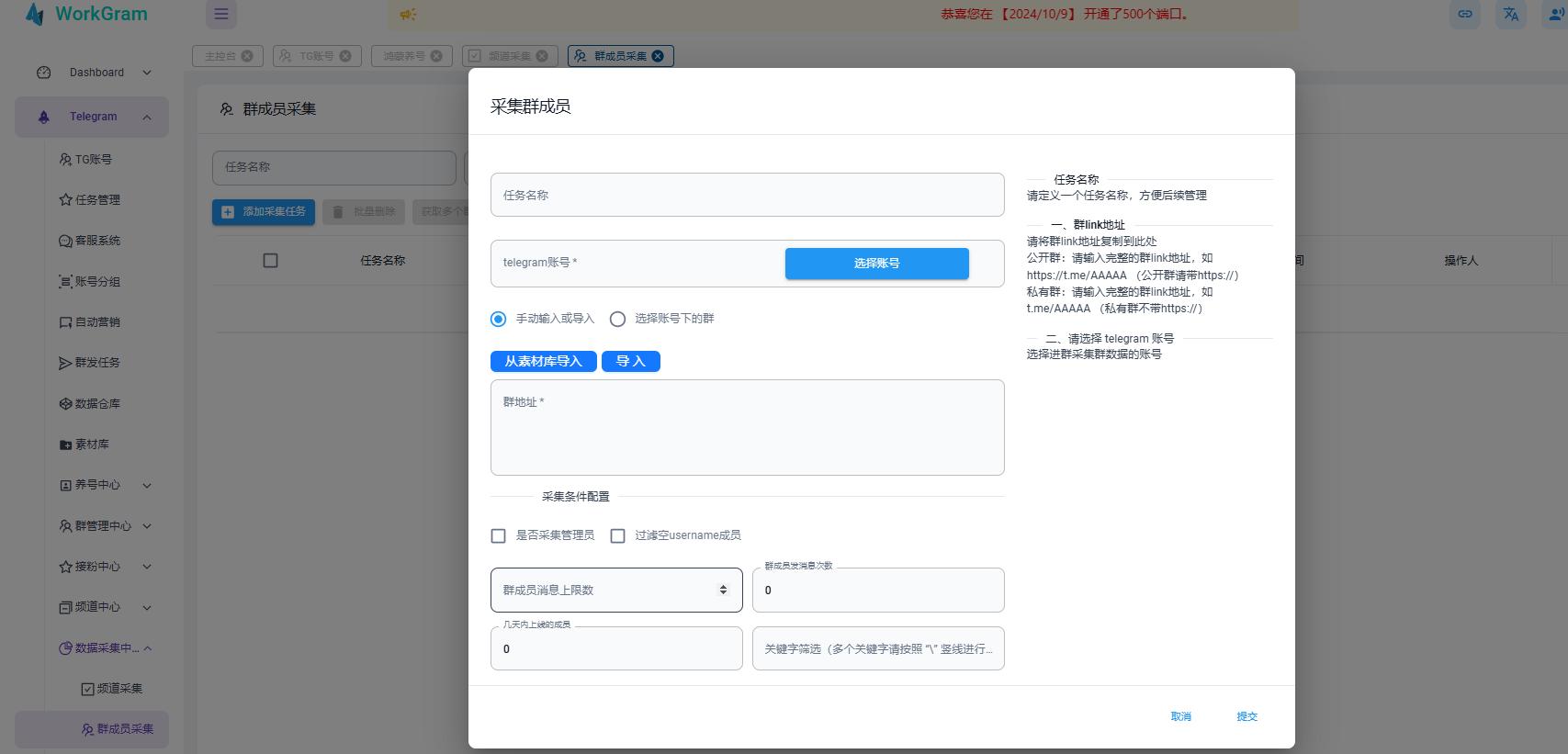Focus the dialog 任务名称 input field

point(747,195)
